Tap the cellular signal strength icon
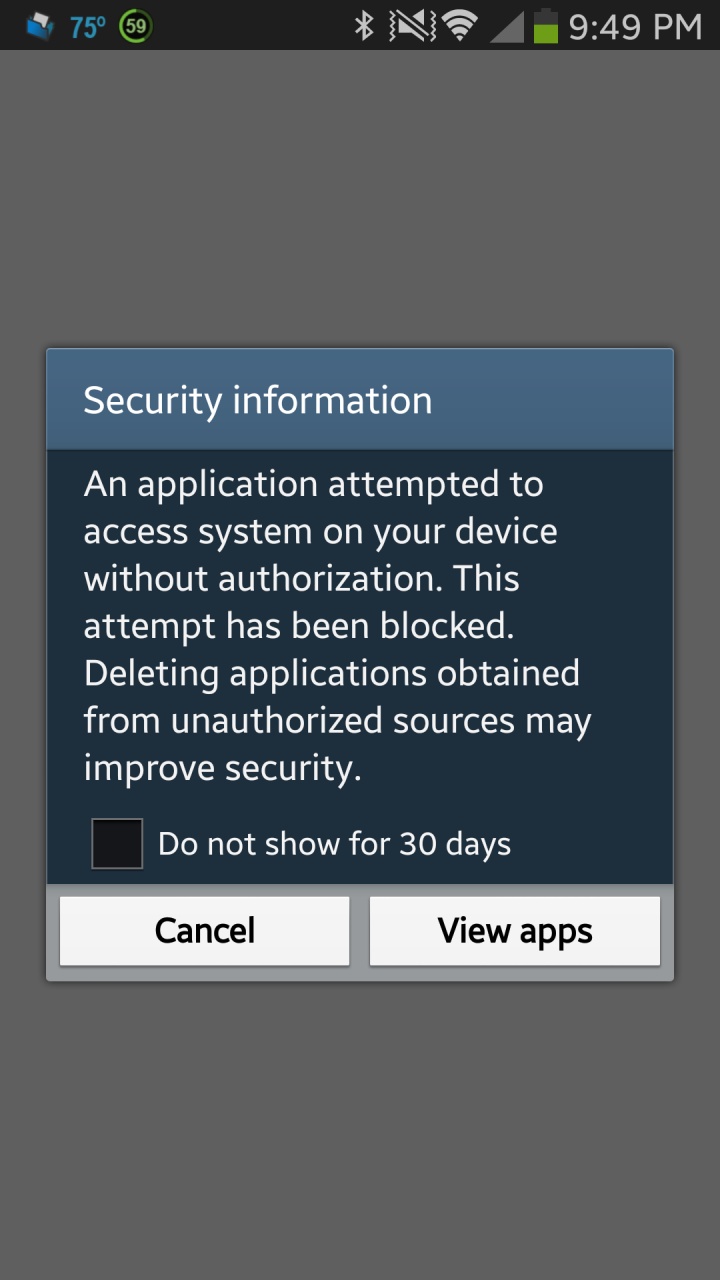Screen dimensions: 720x1280 pos(507,27)
